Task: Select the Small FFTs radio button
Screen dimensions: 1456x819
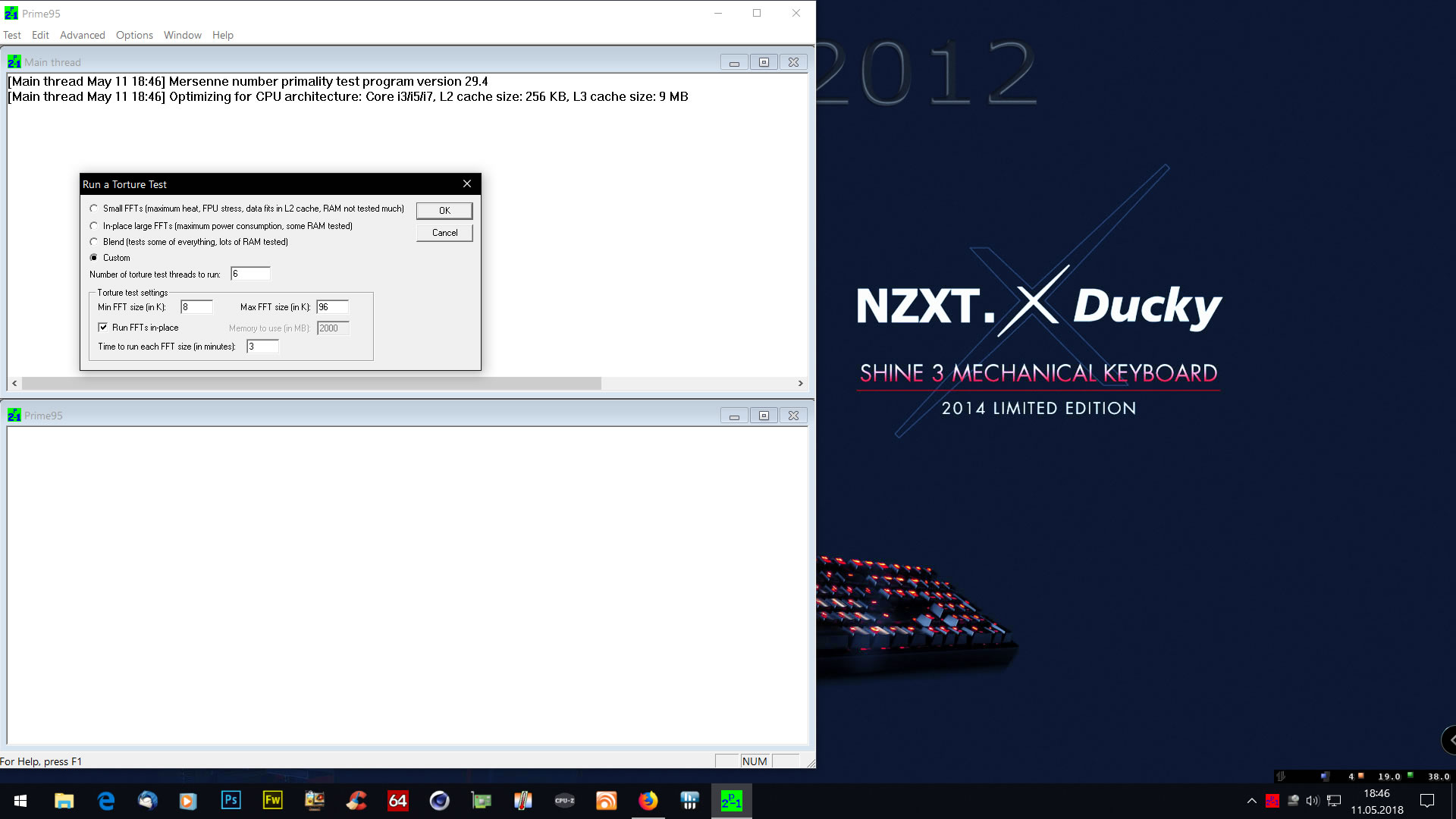Action: 94,209
